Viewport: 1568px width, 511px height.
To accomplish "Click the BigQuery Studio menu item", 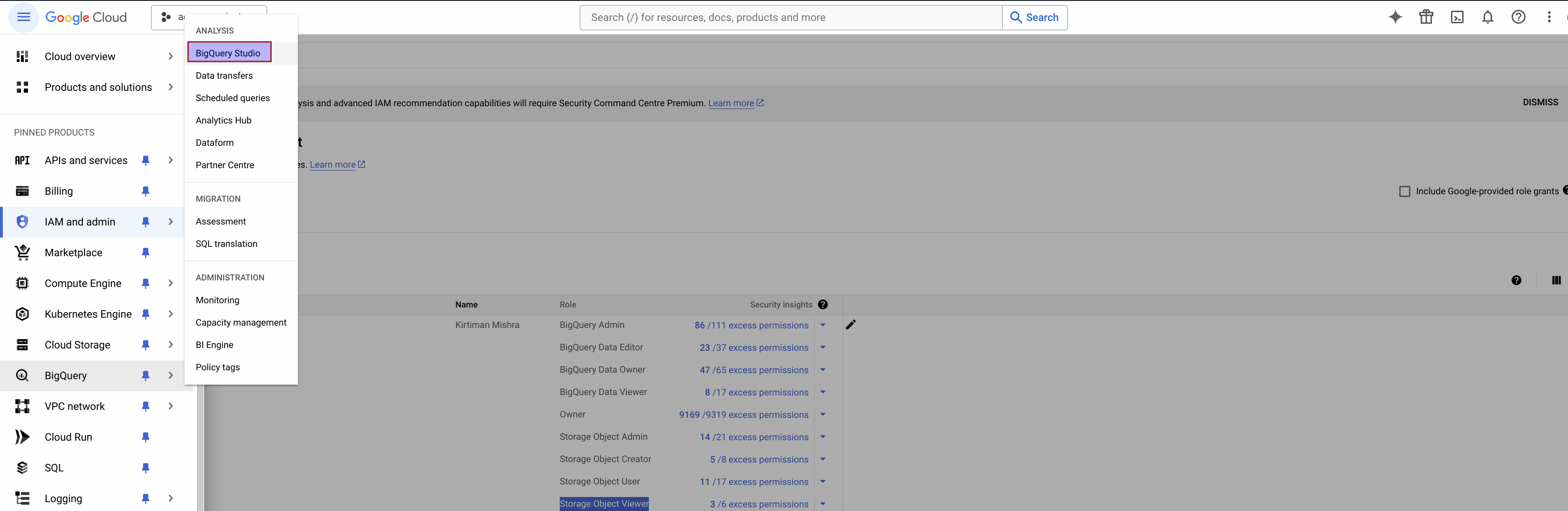I will coord(228,52).
